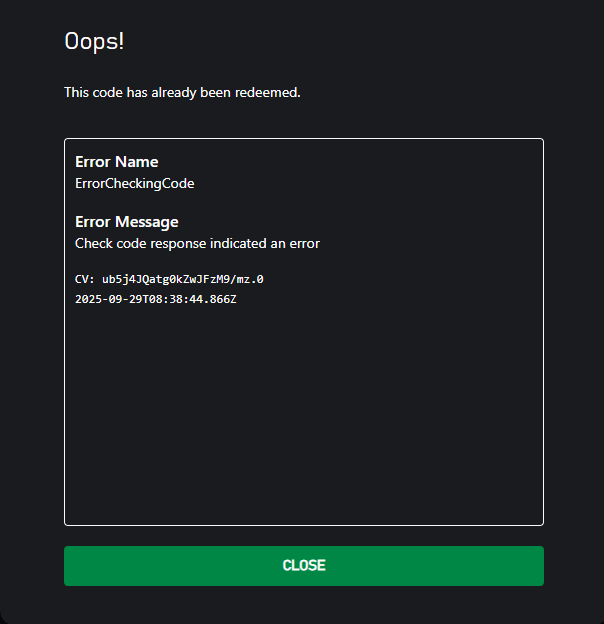Select the "Error Name" label
Viewport: 604px width, 624px height.
116,162
